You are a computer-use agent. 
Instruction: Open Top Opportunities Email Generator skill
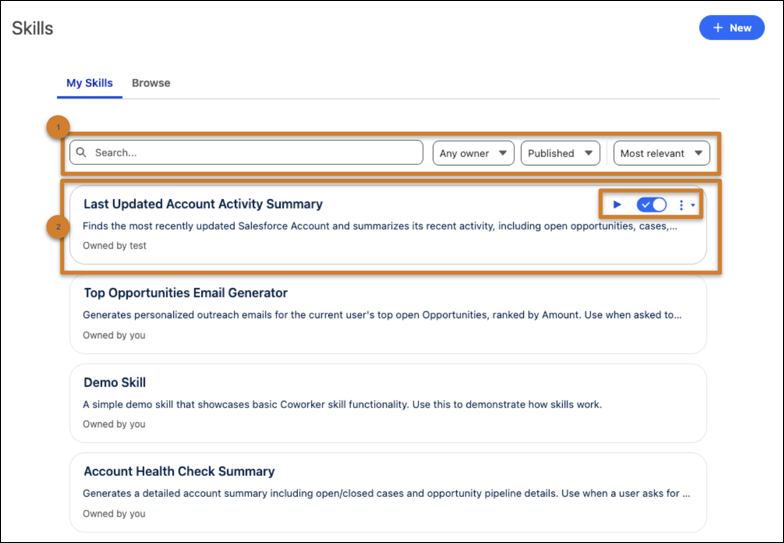186,293
